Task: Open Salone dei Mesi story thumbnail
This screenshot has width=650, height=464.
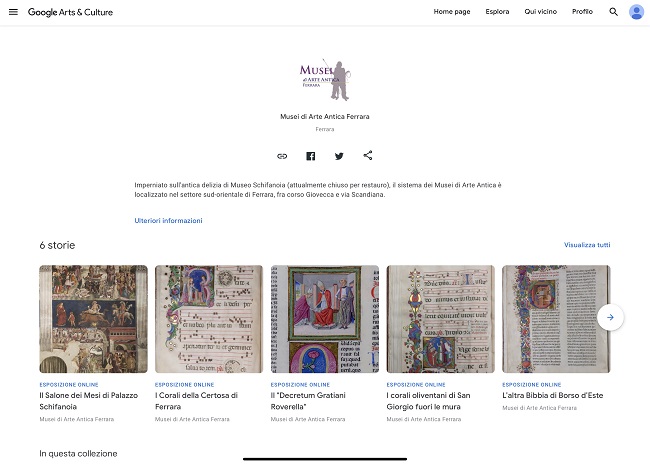Action: click(x=93, y=319)
